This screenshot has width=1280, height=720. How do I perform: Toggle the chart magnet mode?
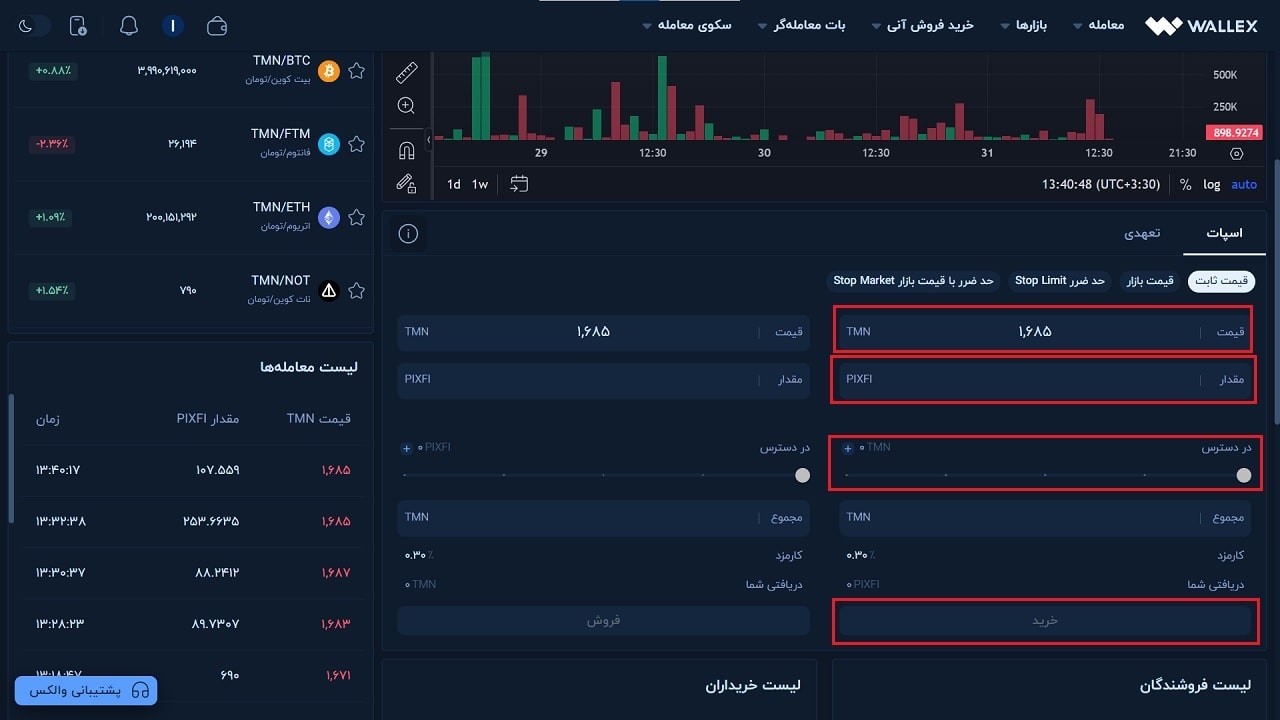point(406,151)
